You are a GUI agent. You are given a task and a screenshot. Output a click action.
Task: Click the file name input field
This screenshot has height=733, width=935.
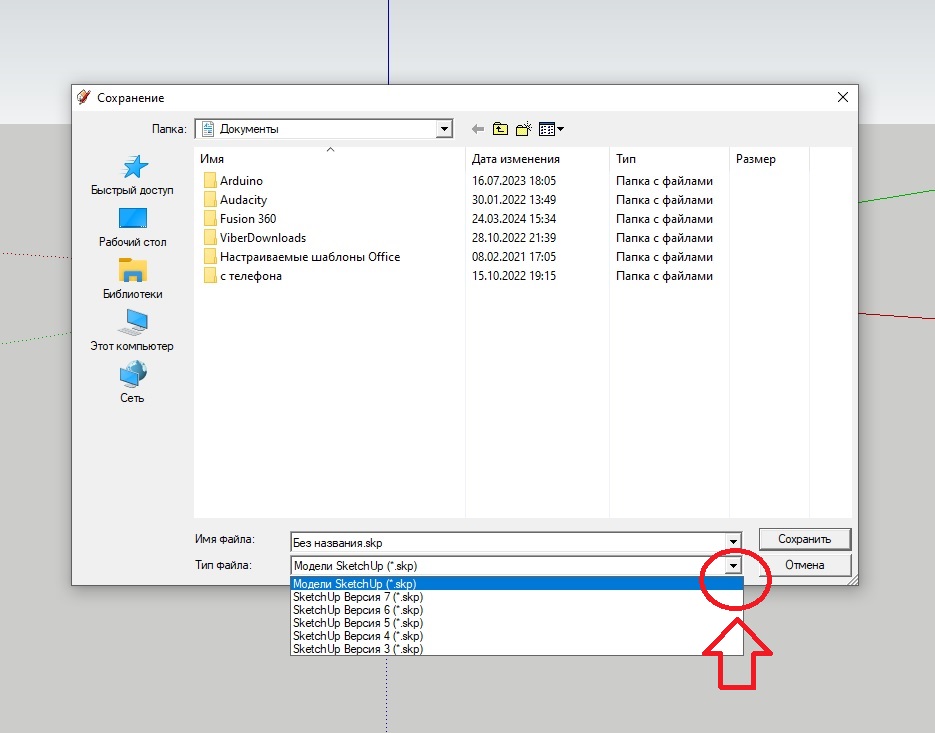coord(508,542)
